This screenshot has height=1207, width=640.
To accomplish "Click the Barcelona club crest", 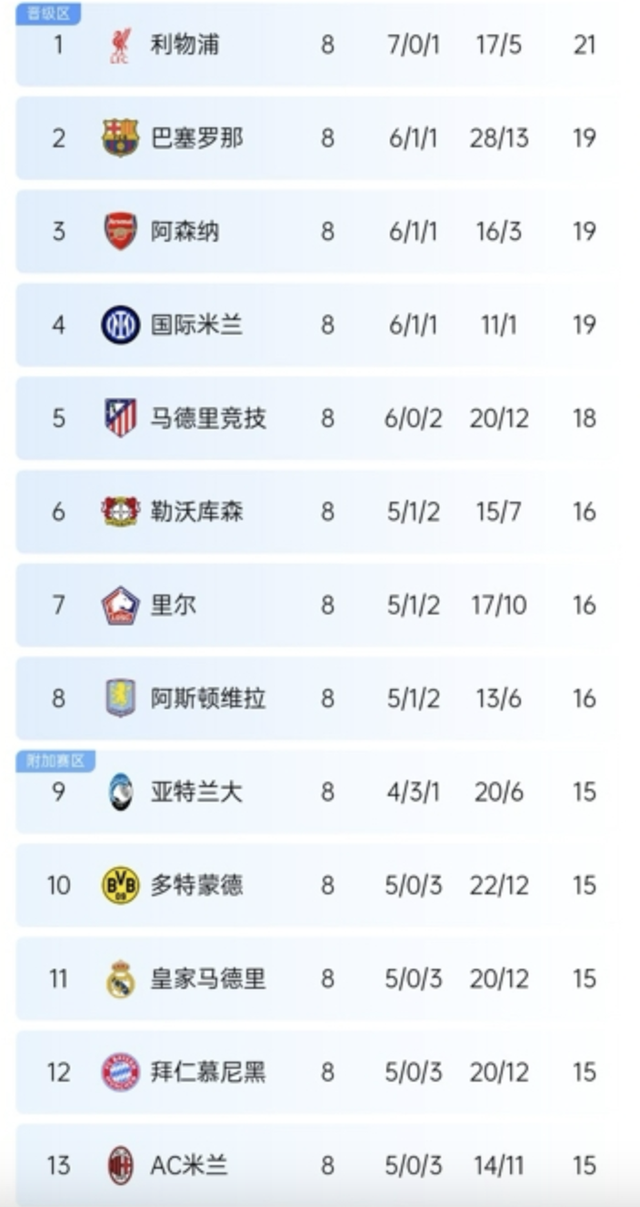I will pos(120,138).
